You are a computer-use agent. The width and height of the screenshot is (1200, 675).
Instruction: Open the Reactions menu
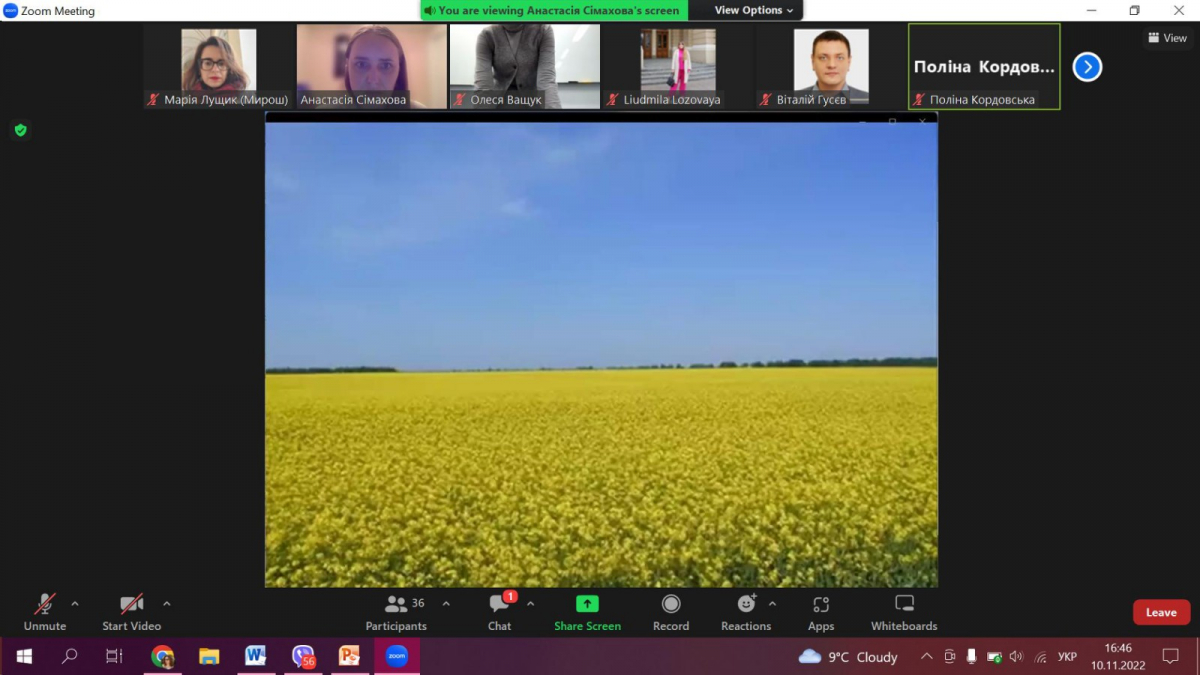pos(746,612)
